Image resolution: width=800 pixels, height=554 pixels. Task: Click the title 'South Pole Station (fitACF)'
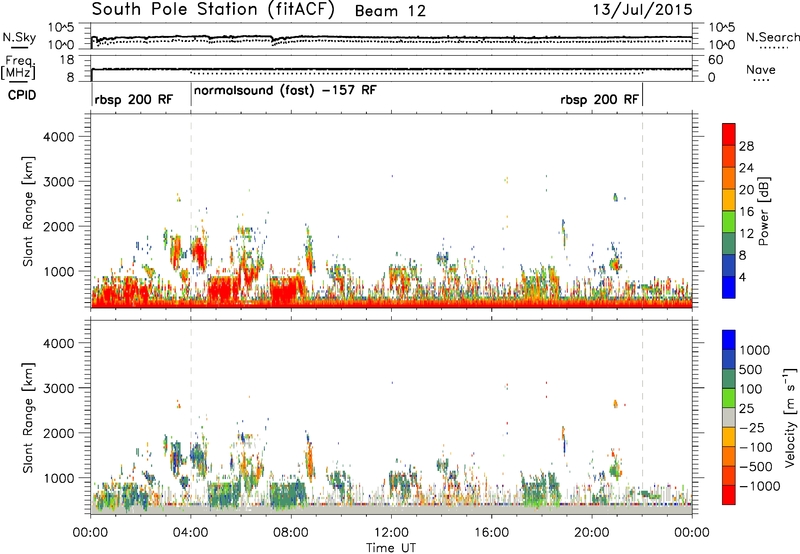point(213,9)
